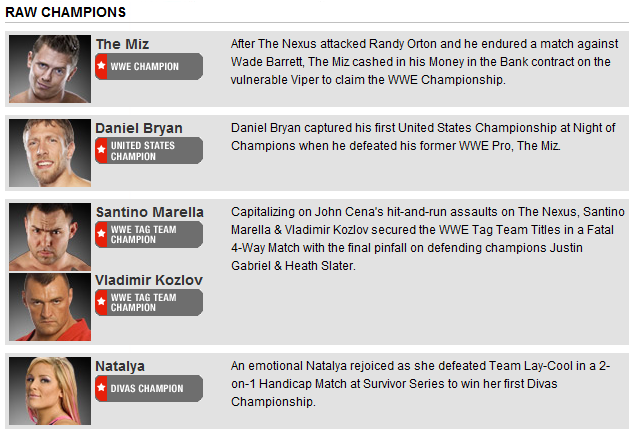This screenshot has width=636, height=437.
Task: Click Santino Marella name link
Action: tap(150, 212)
